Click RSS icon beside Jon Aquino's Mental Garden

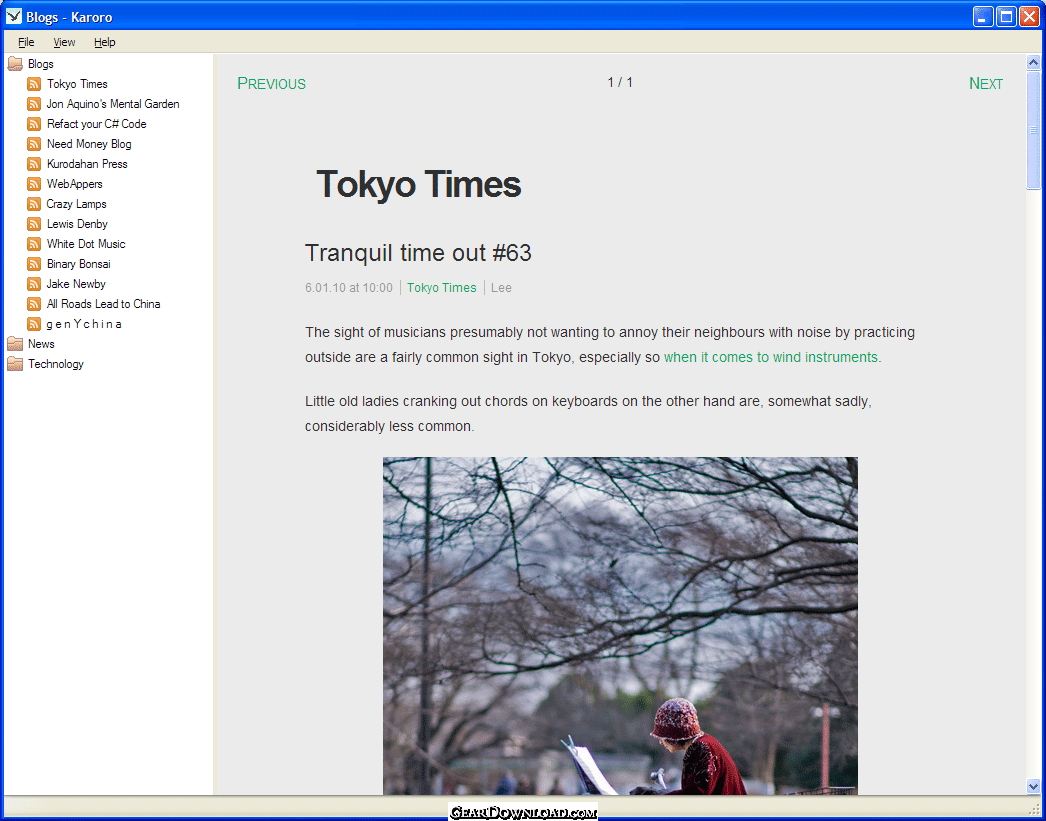click(34, 104)
